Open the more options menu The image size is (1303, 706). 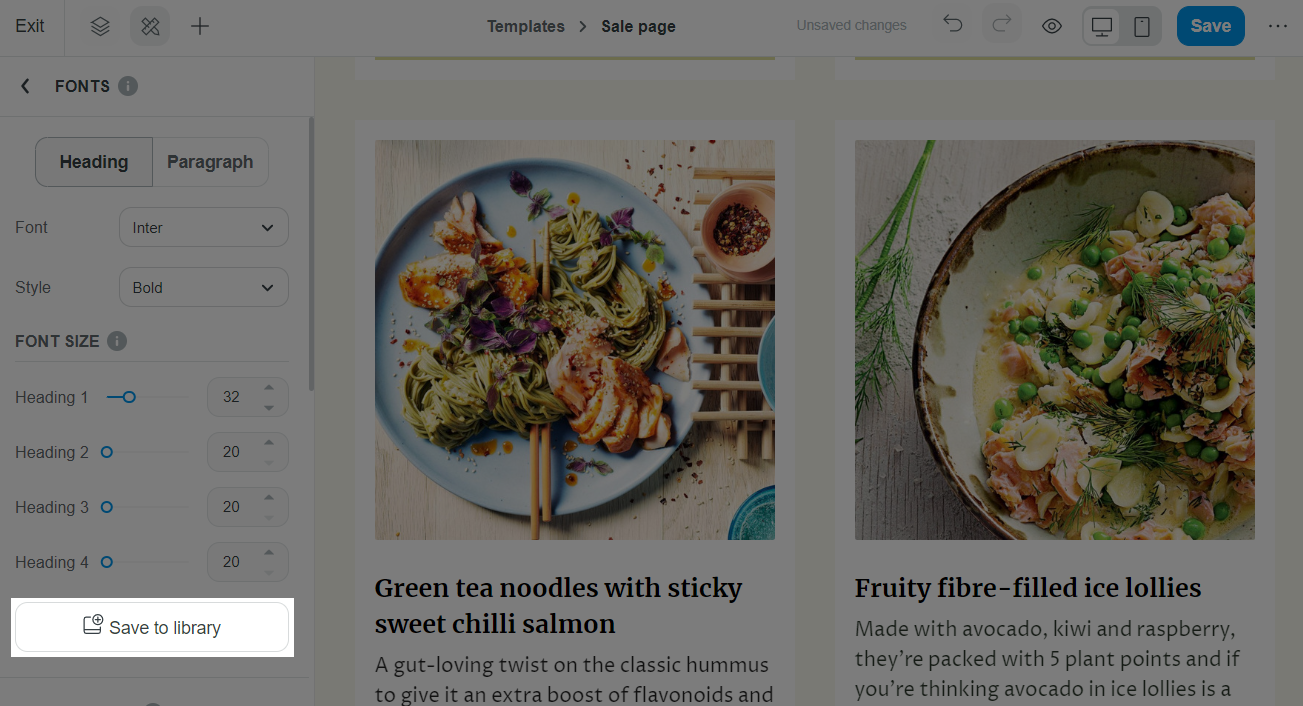[1278, 27]
